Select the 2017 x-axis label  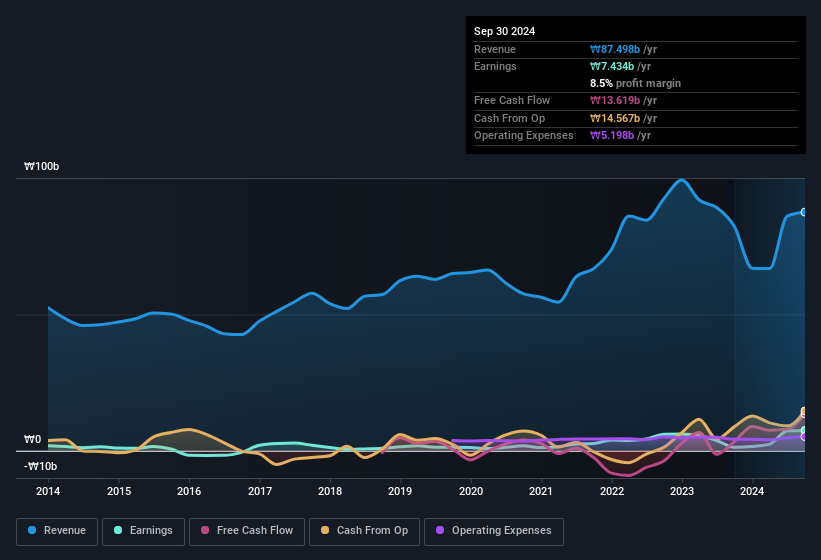260,491
